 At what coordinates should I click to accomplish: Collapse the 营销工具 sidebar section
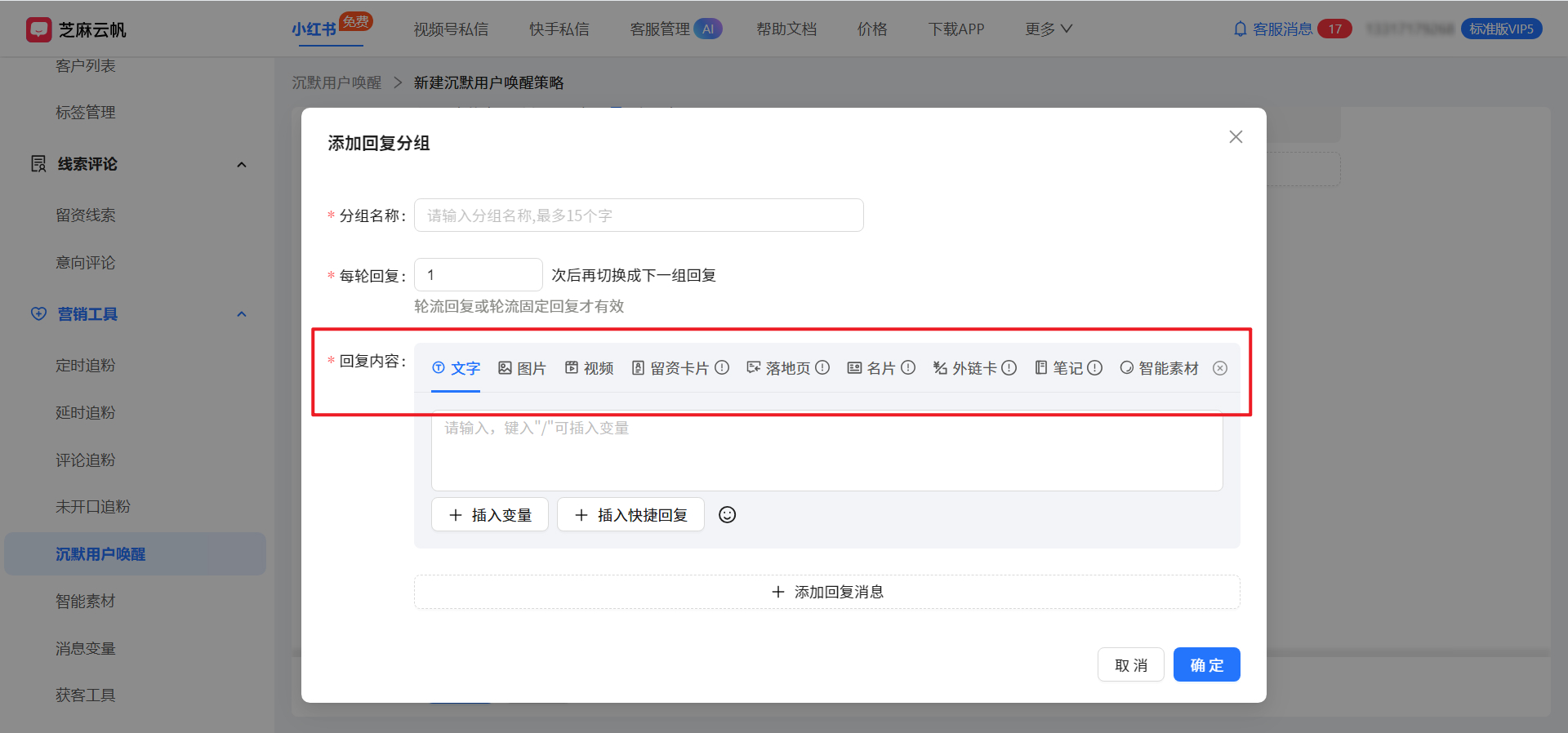(x=242, y=314)
